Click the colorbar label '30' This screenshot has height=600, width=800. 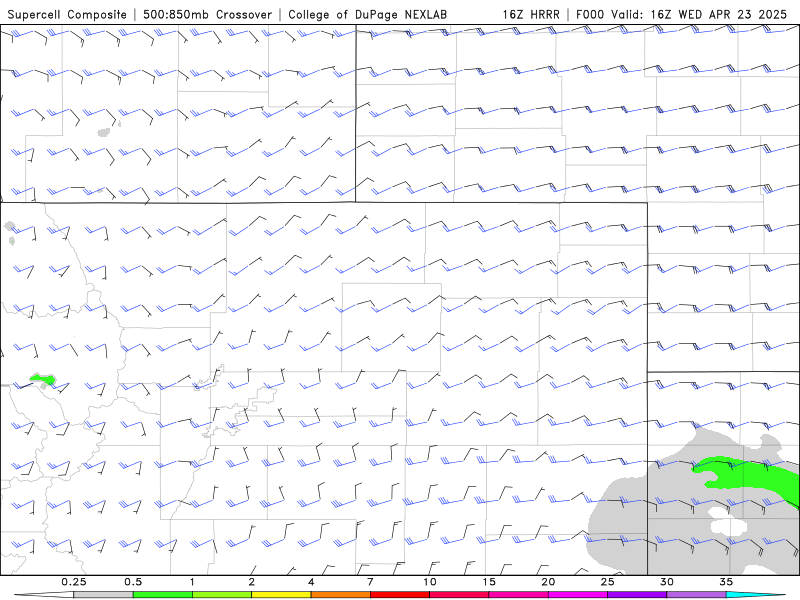tap(667, 582)
